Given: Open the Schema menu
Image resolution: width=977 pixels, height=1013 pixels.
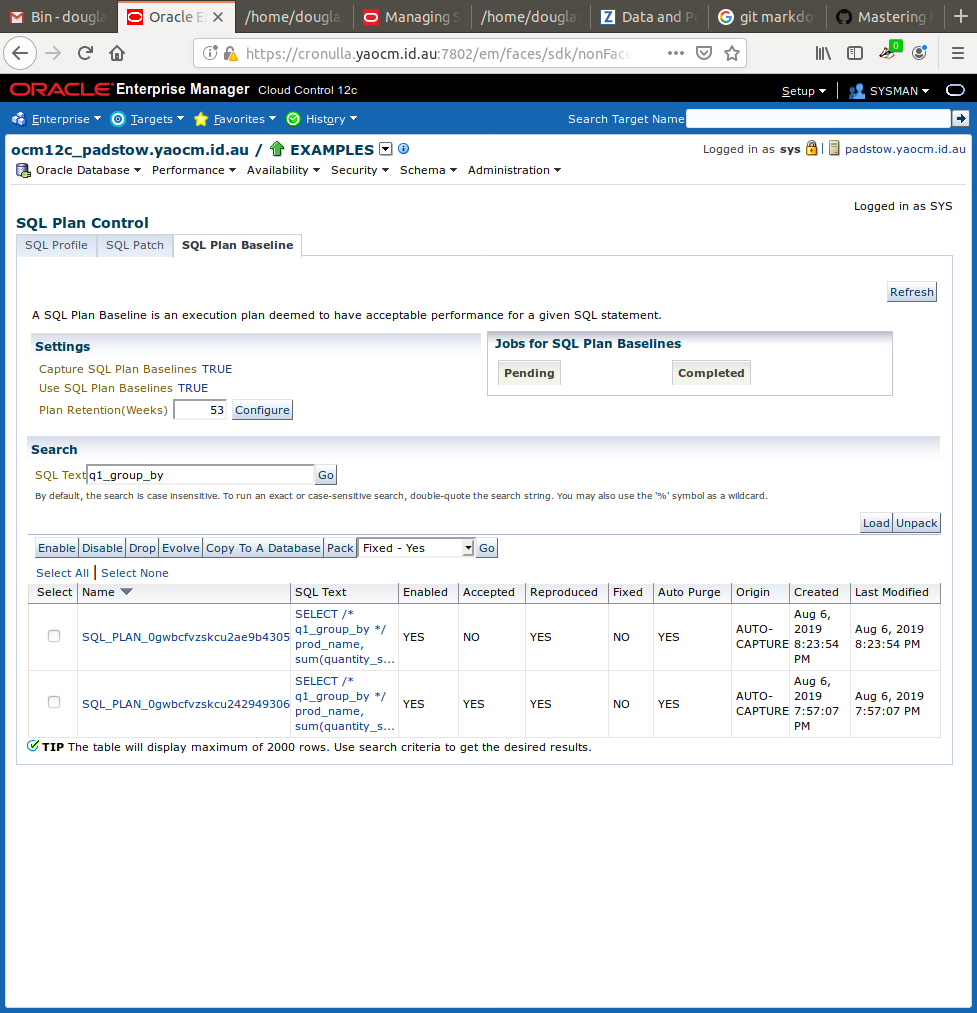Looking at the screenshot, I should pyautogui.click(x=428, y=170).
